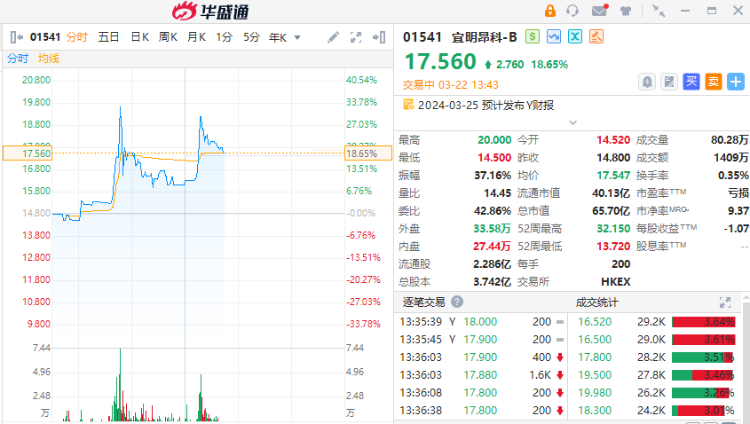Click the 52周最高 value 32.150
This screenshot has height=424, width=750.
pos(613,228)
